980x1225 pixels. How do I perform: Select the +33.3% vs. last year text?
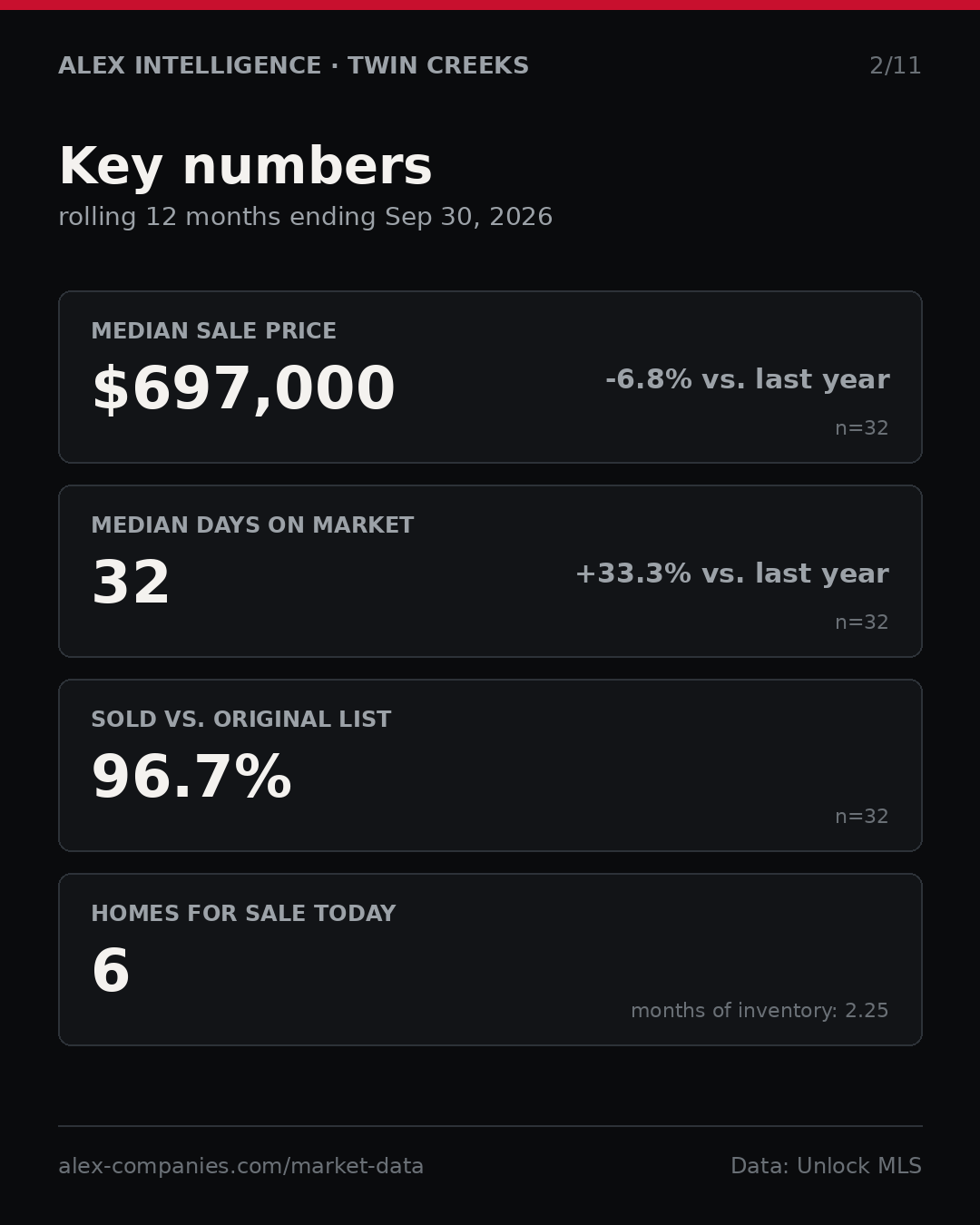click(731, 573)
